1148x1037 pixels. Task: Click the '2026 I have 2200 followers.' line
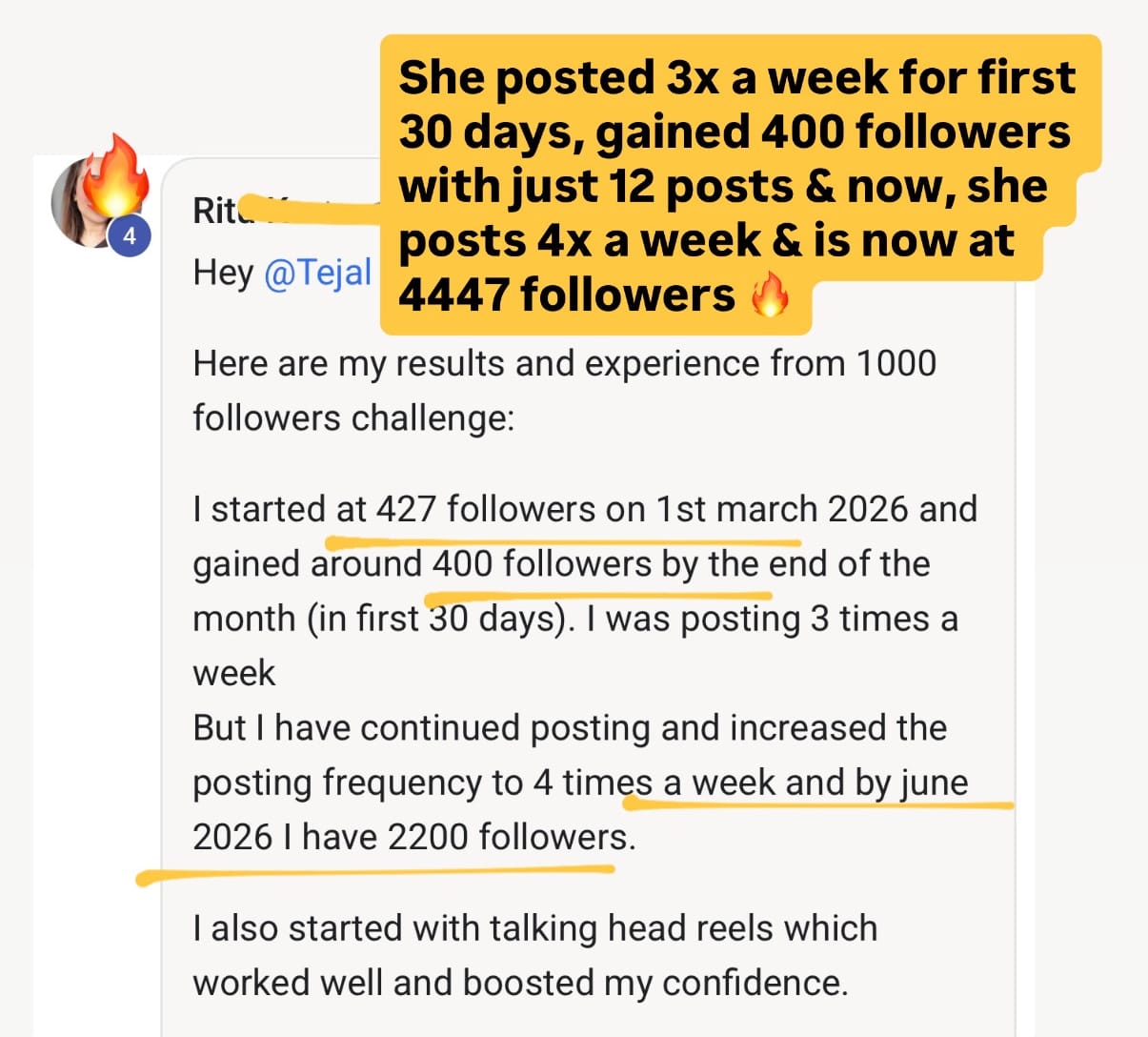point(414,838)
